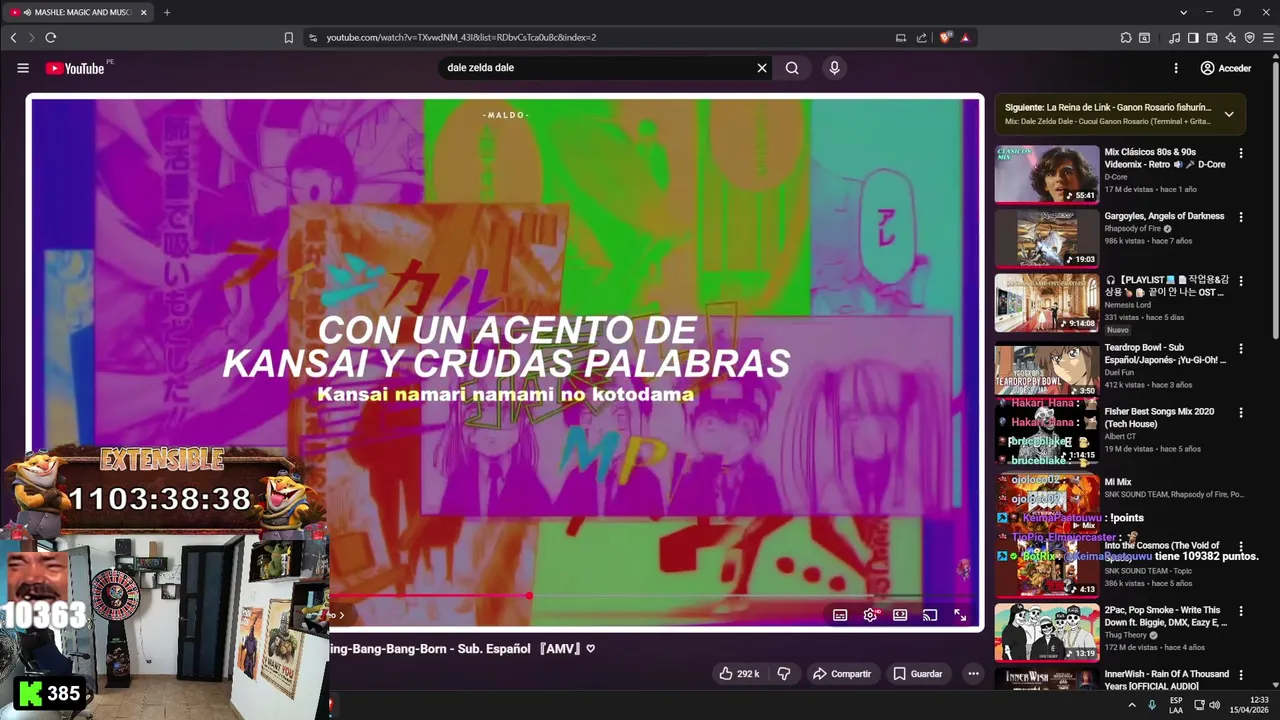1280x720 pixels.
Task: Bookmark this page from the address bar
Action: tap(289, 37)
